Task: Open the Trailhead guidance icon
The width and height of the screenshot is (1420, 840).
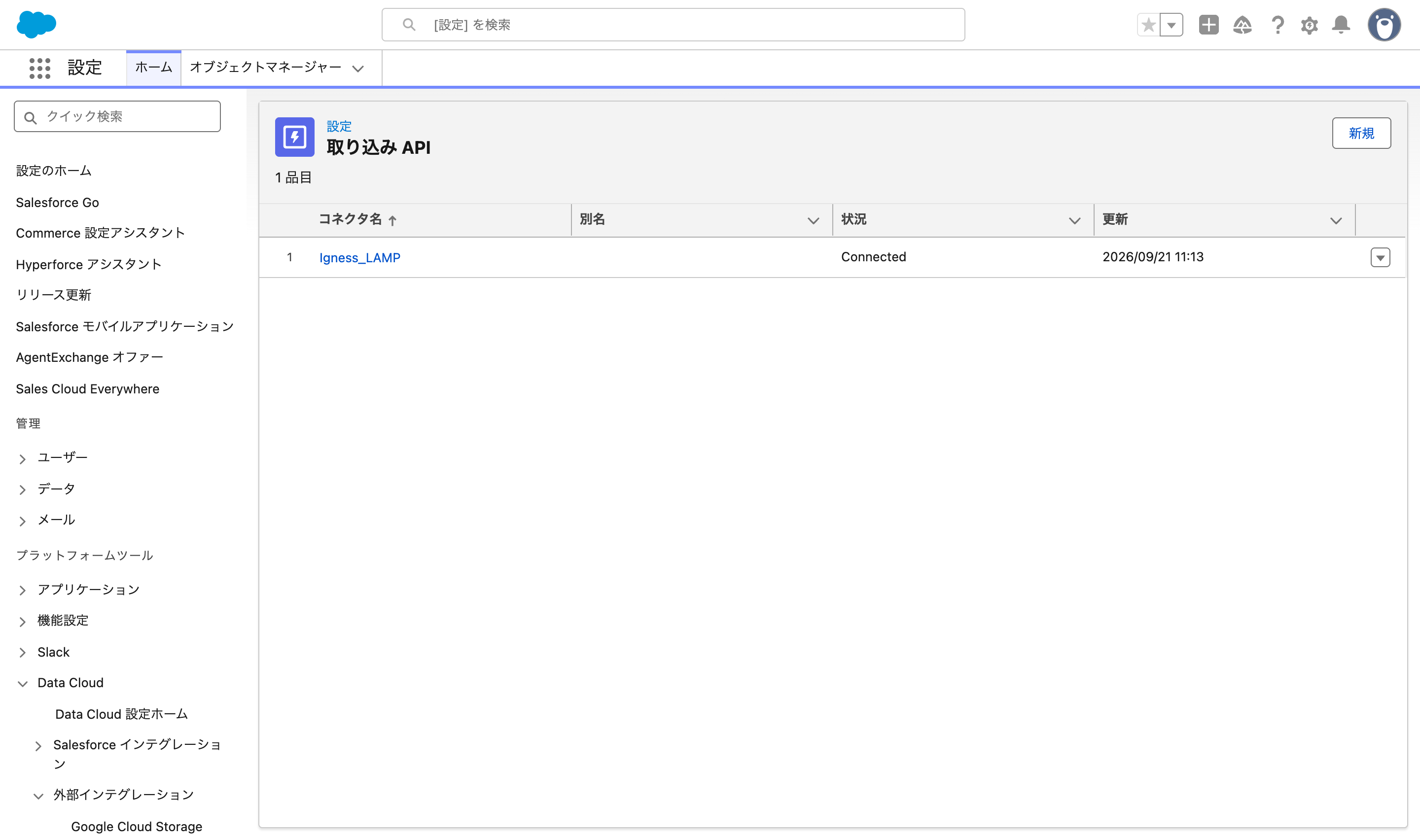Action: pyautogui.click(x=1242, y=25)
